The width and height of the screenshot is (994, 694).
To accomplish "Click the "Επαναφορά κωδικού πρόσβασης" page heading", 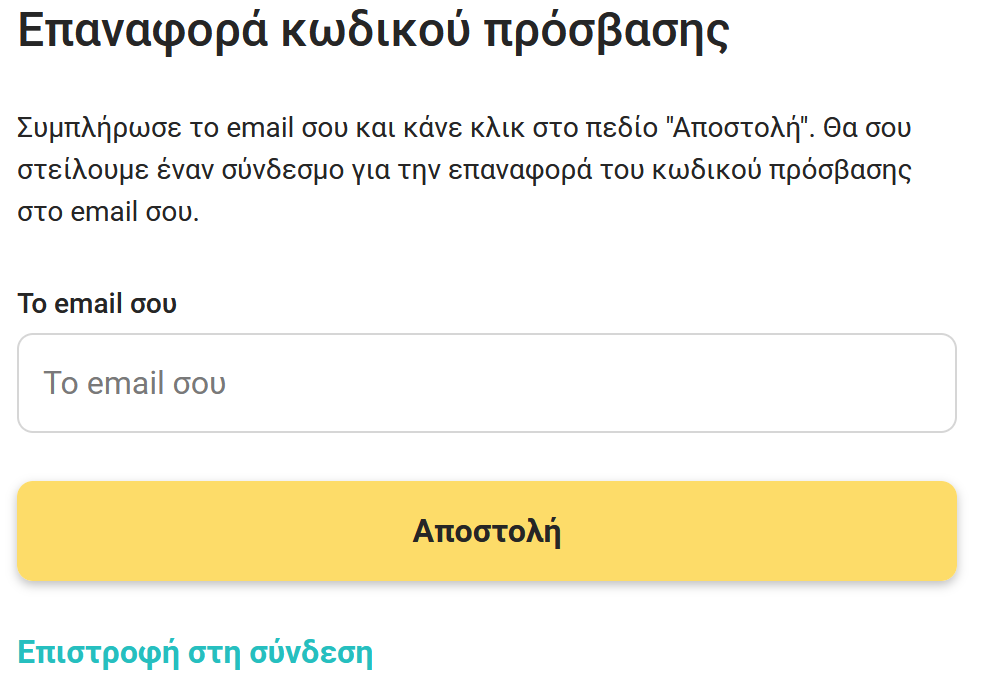I will click(373, 31).
